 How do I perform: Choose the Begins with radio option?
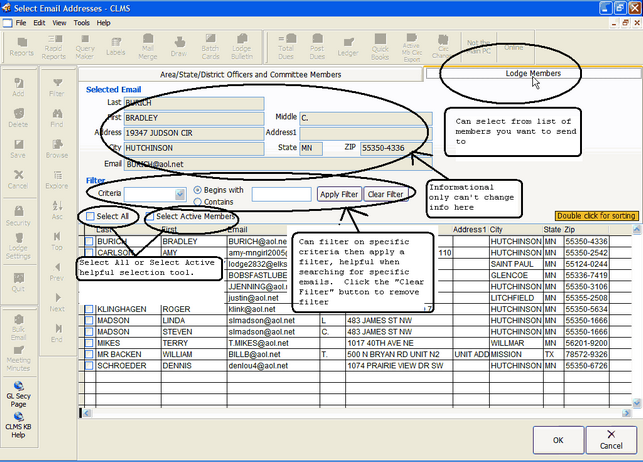pyautogui.click(x=196, y=188)
